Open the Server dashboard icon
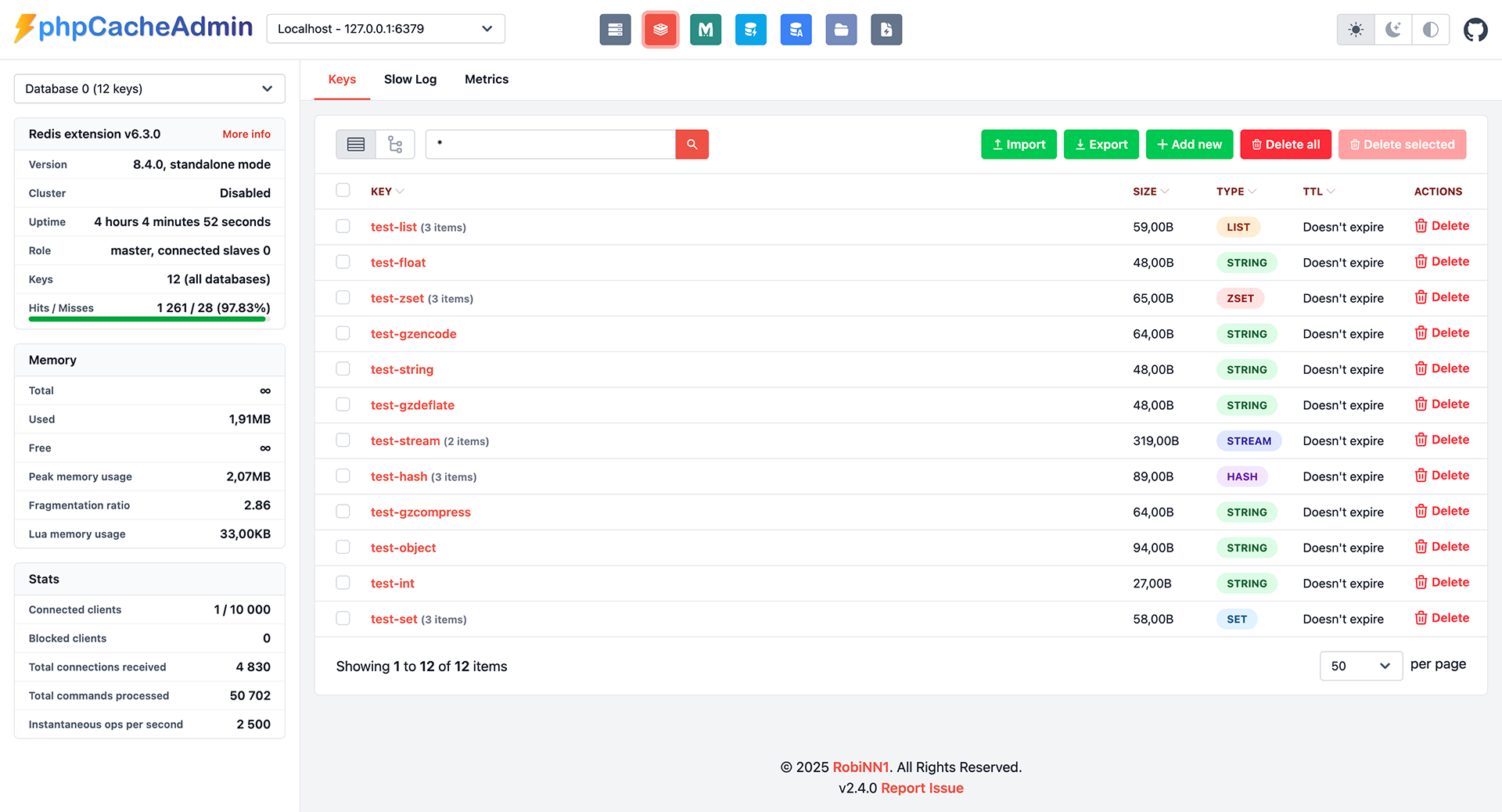Viewport: 1502px width, 812px height. tap(615, 30)
